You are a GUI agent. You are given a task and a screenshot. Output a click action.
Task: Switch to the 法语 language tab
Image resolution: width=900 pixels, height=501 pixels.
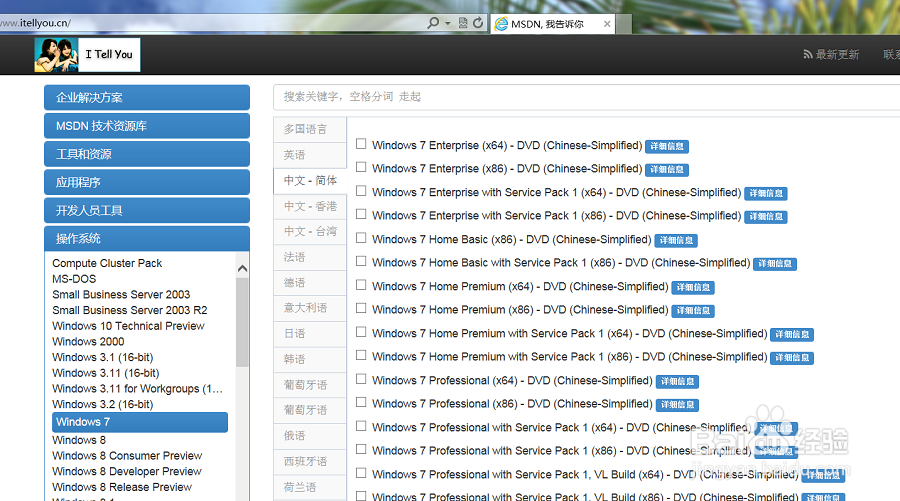[310, 257]
